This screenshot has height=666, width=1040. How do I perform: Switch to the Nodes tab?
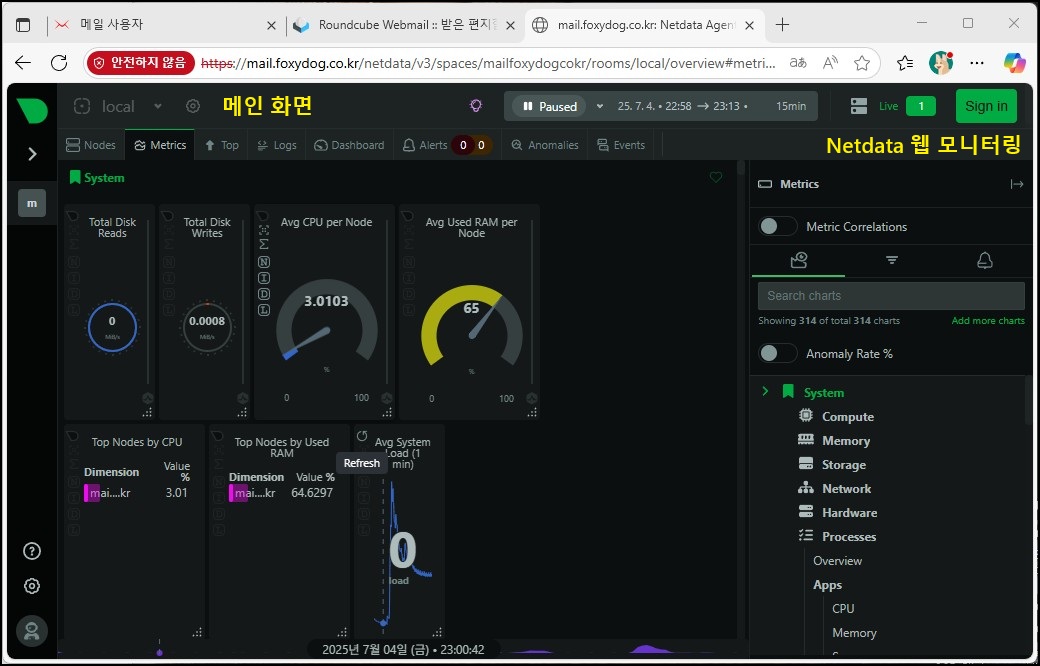pos(91,145)
